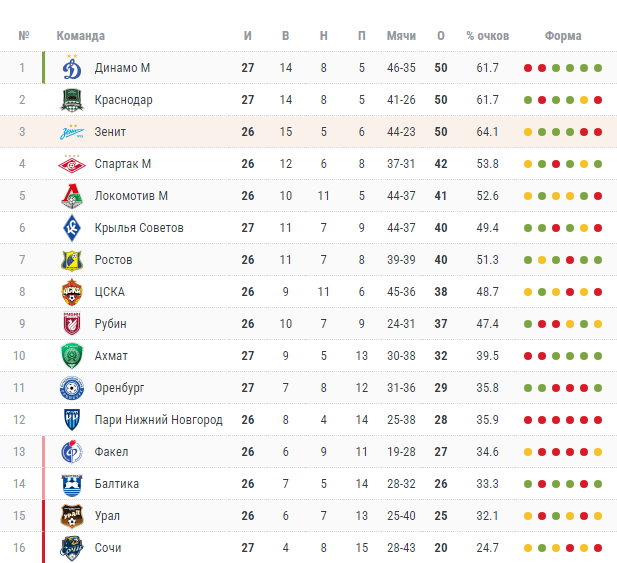
Task: Click Zenit's first yellow form dot
Action: (x=528, y=132)
